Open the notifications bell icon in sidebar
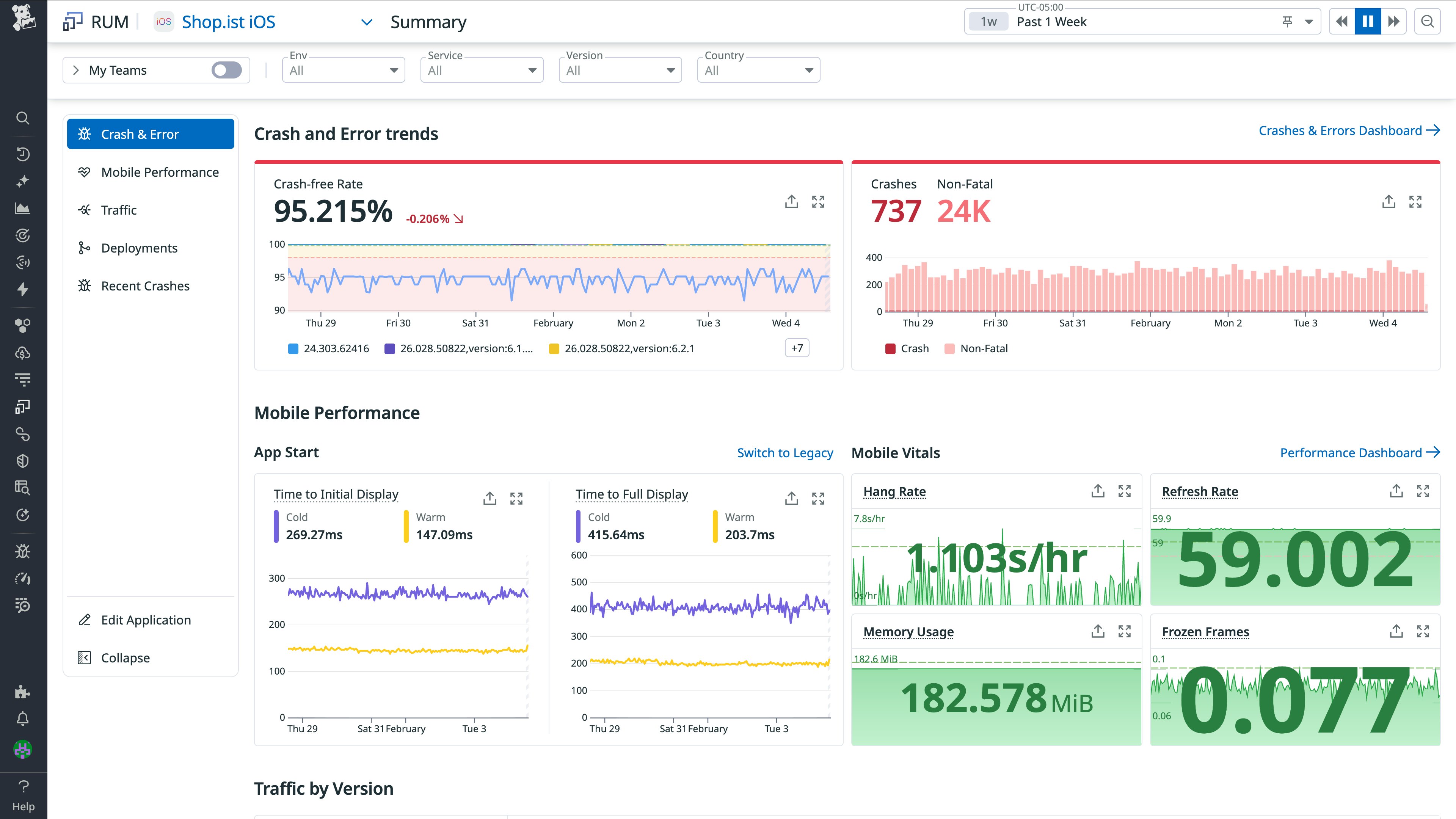Viewport: 1456px width, 819px height. [23, 719]
